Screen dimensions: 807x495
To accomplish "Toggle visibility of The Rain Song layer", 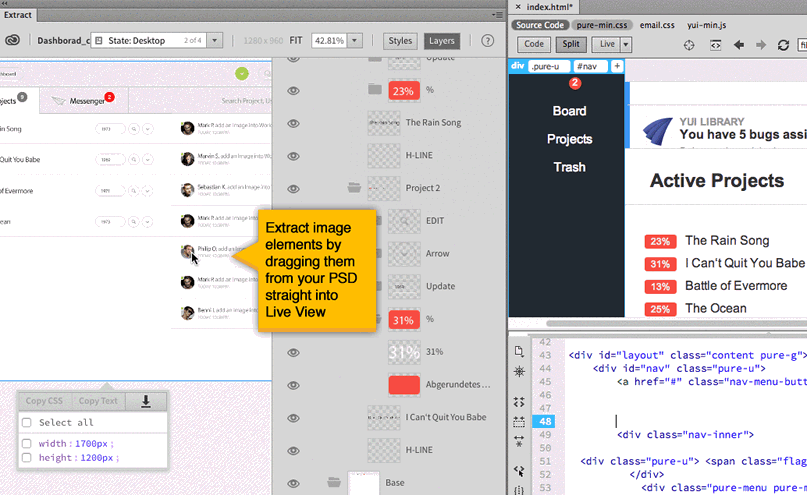I will point(293,123).
